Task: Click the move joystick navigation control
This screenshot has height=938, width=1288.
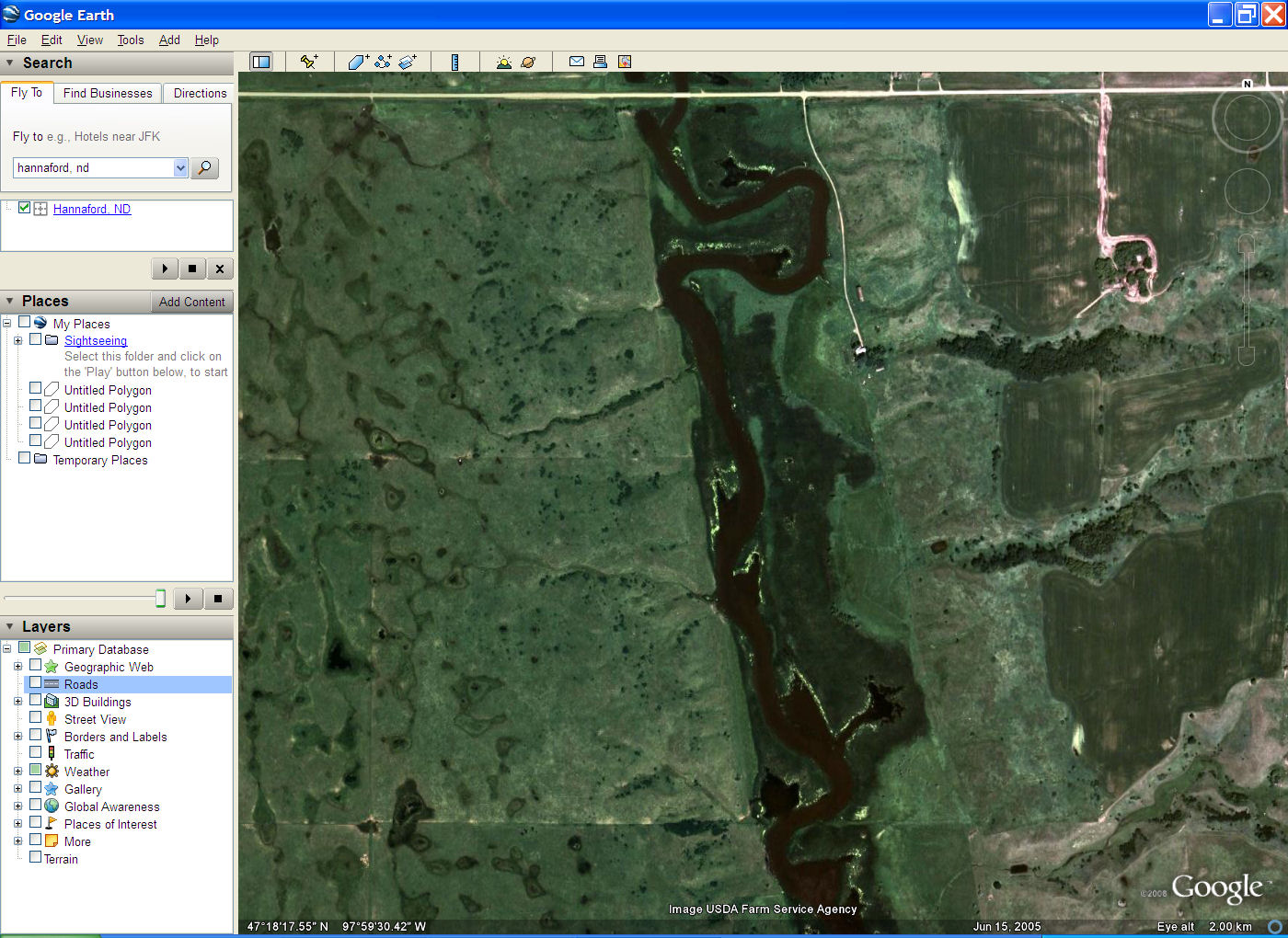Action: (x=1247, y=191)
